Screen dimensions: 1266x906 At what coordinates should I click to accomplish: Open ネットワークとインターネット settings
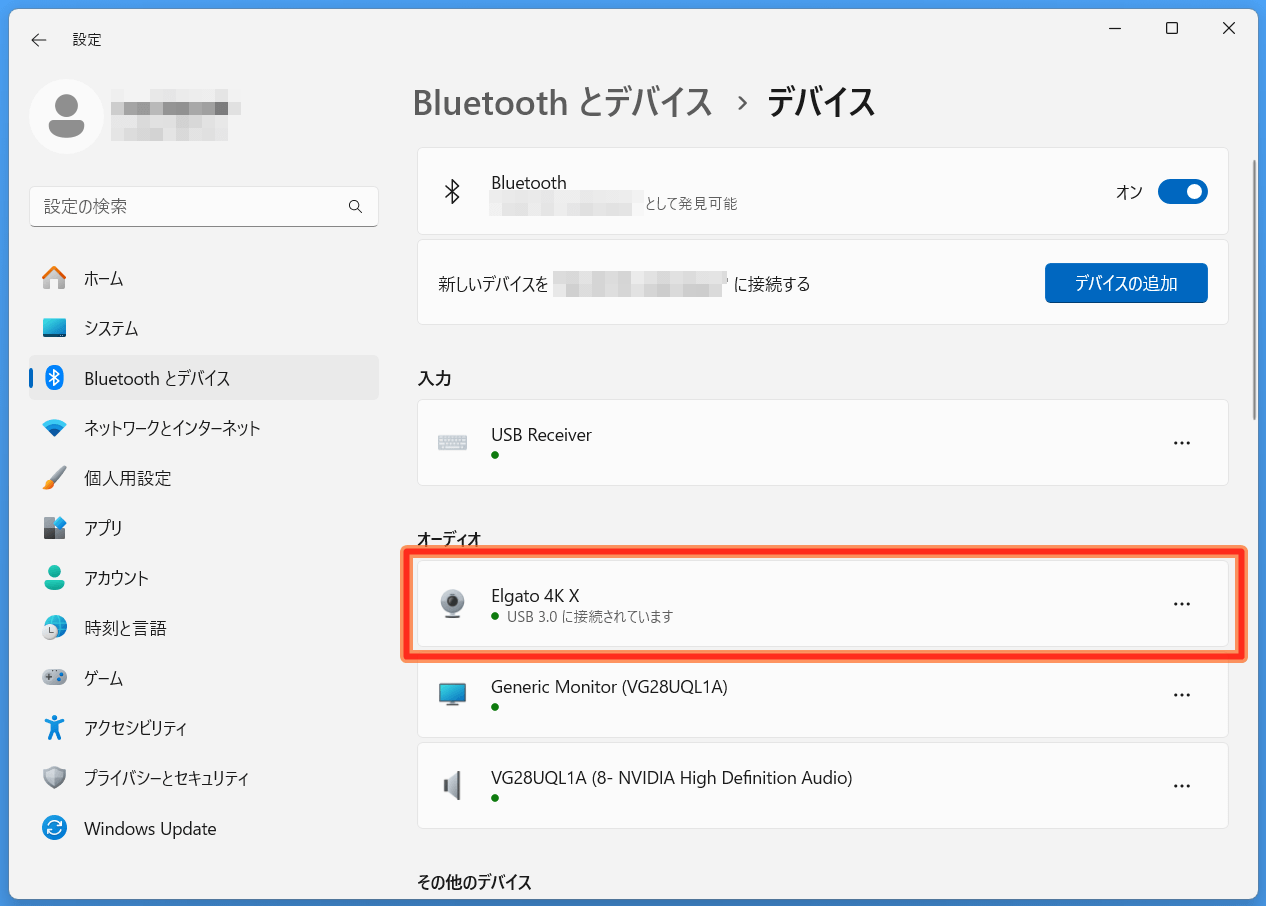(204, 428)
